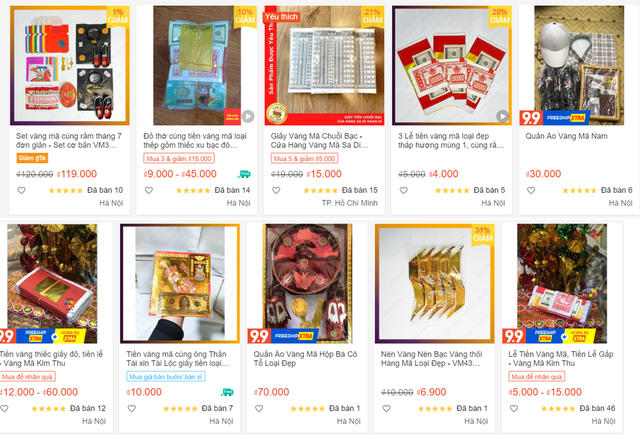
Task: Click the Mua giá bán buôn/ bán sỉ tag
Action: [x=165, y=376]
